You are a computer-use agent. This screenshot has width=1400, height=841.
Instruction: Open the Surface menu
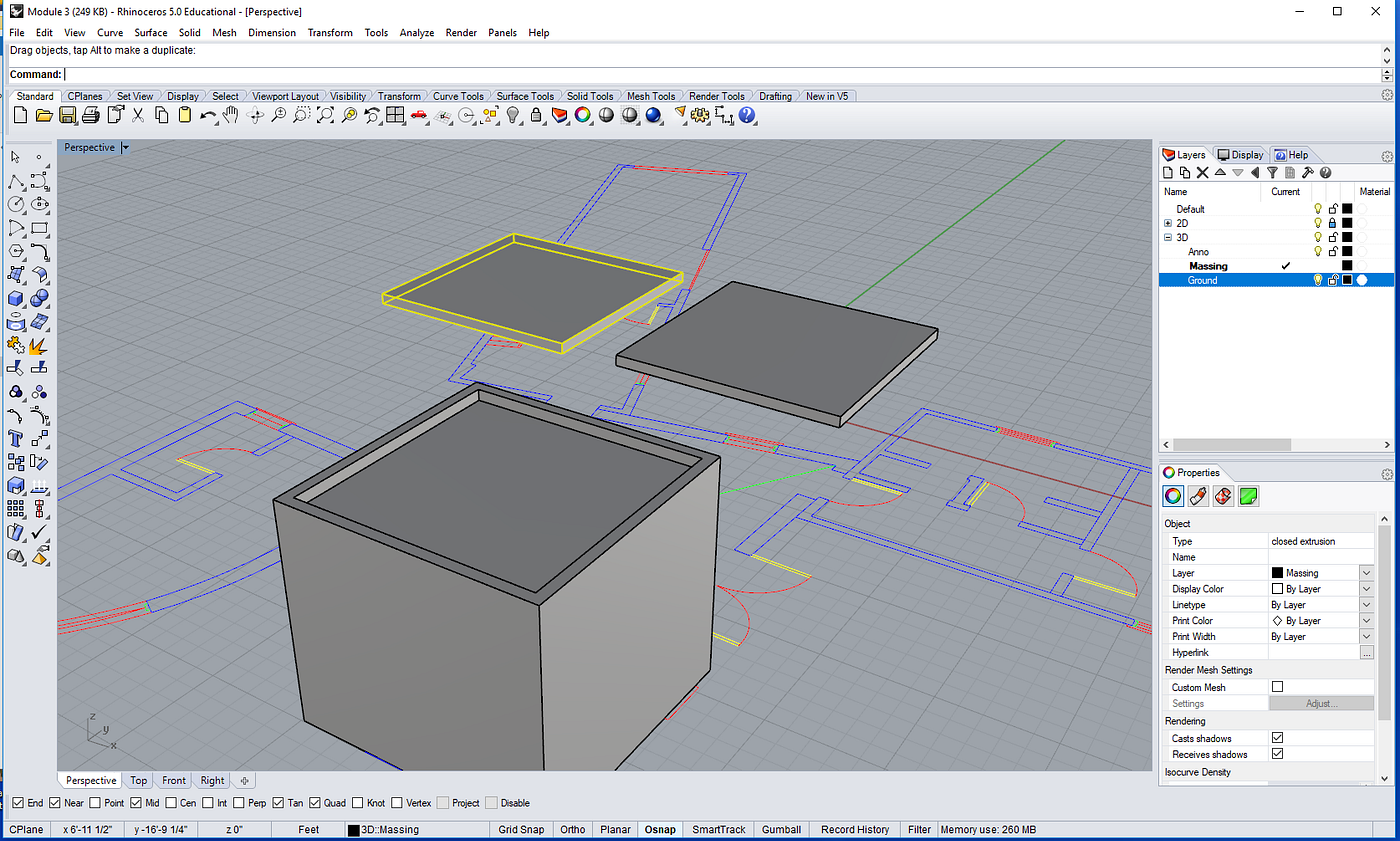pos(151,33)
